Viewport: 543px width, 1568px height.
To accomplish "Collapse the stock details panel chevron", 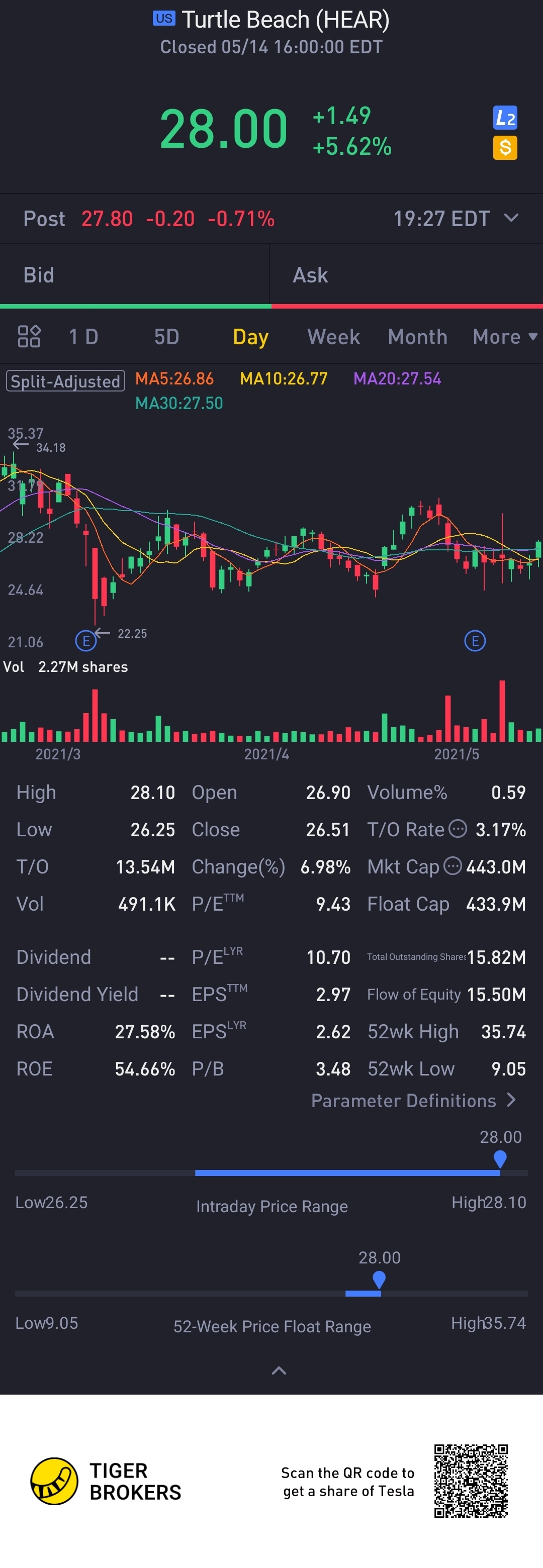I will [279, 1371].
